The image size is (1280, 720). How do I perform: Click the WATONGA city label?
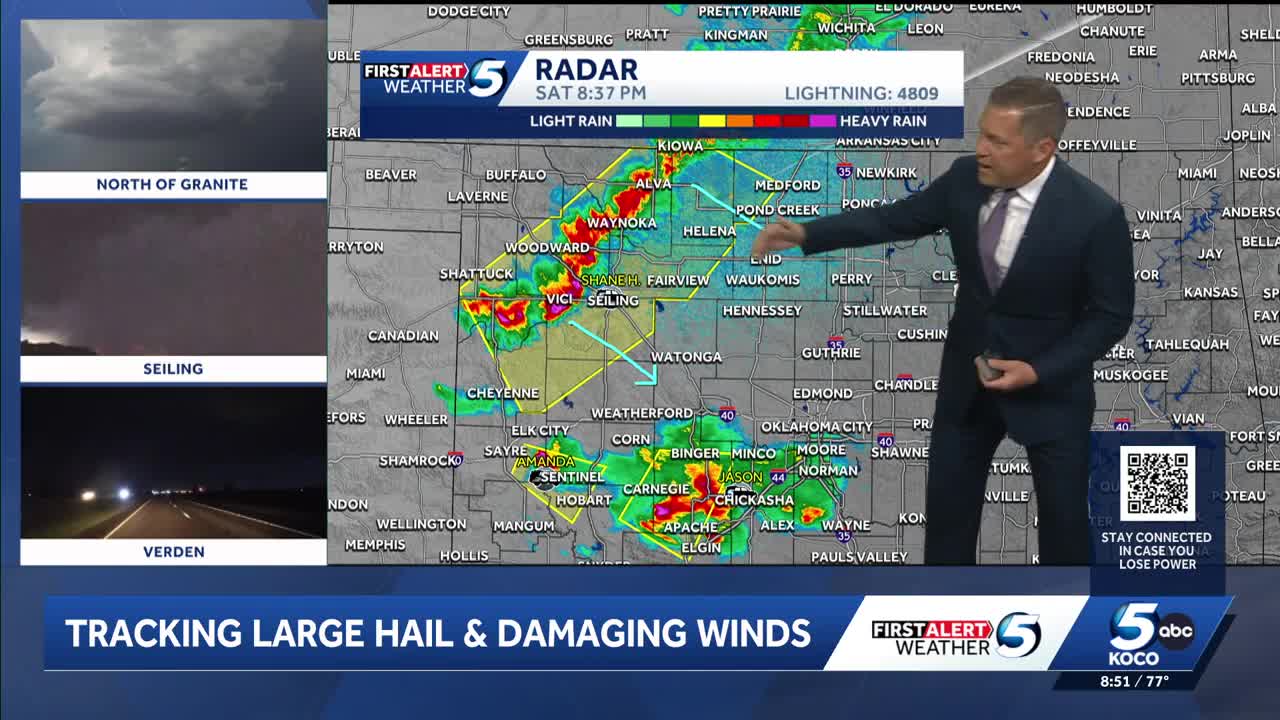pos(686,357)
